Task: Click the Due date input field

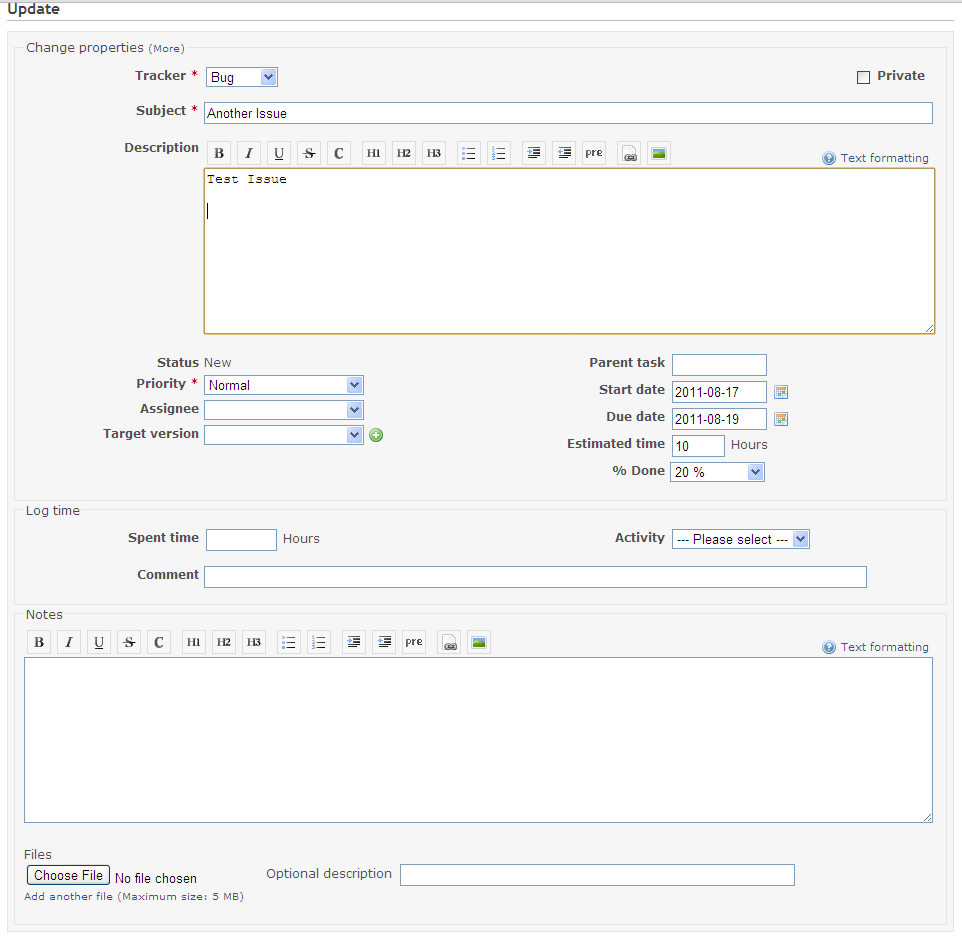Action: 719,419
